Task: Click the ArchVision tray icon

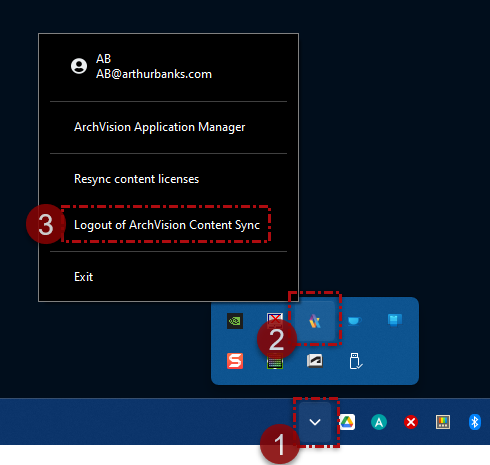Action: point(315,322)
